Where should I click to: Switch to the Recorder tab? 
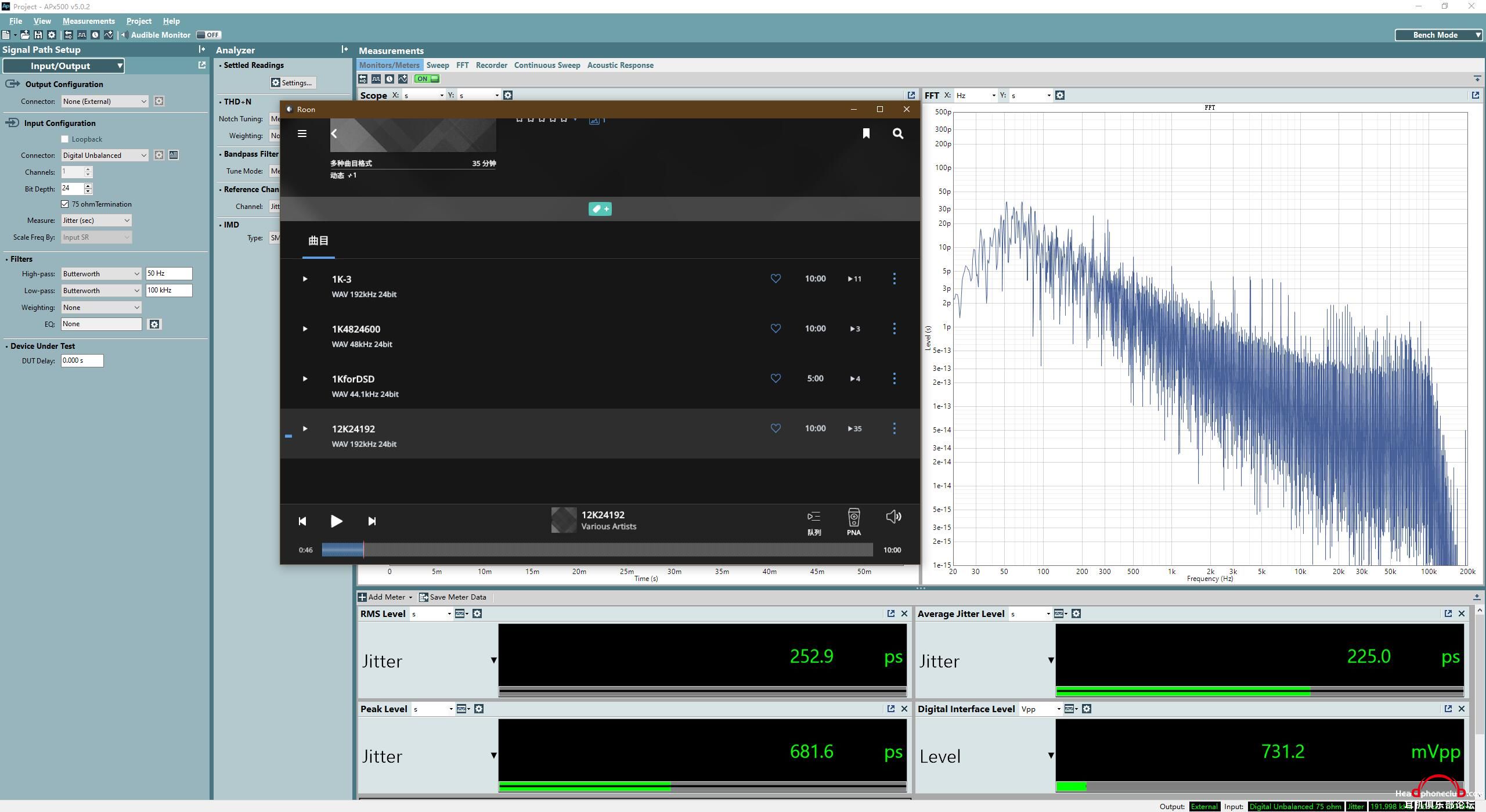(x=491, y=65)
